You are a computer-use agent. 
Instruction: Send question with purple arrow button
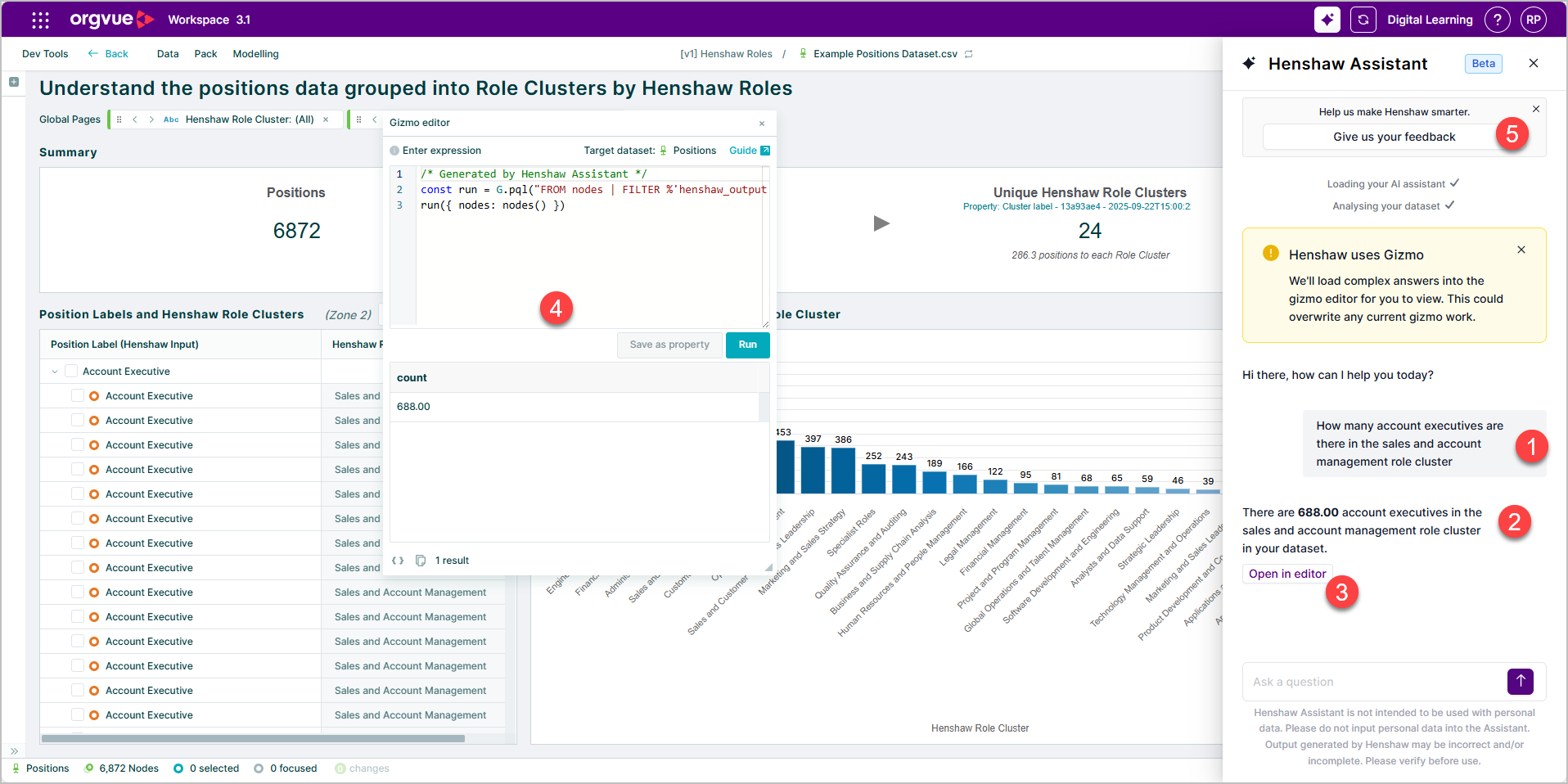pos(1521,681)
